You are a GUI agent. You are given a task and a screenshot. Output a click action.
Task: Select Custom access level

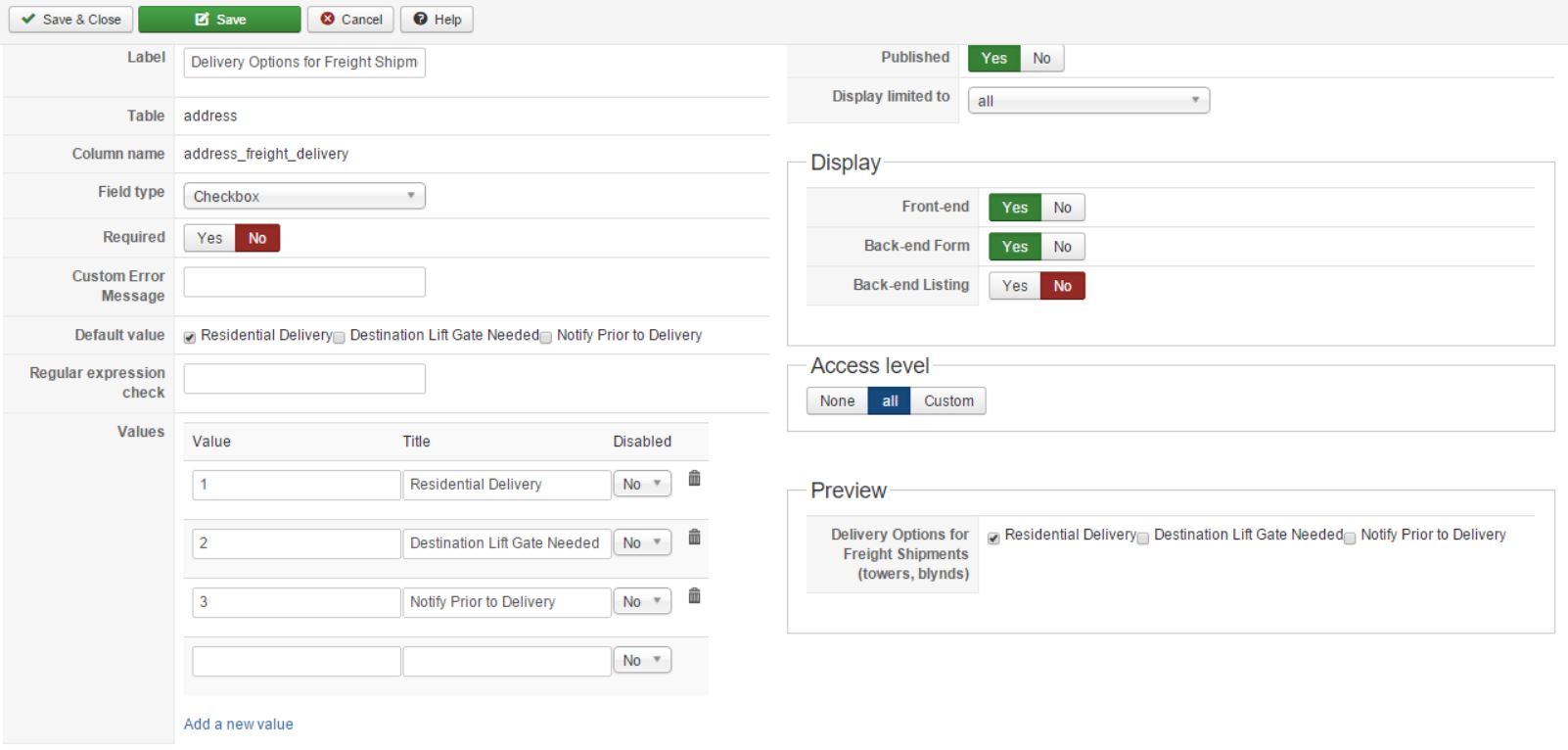point(948,401)
